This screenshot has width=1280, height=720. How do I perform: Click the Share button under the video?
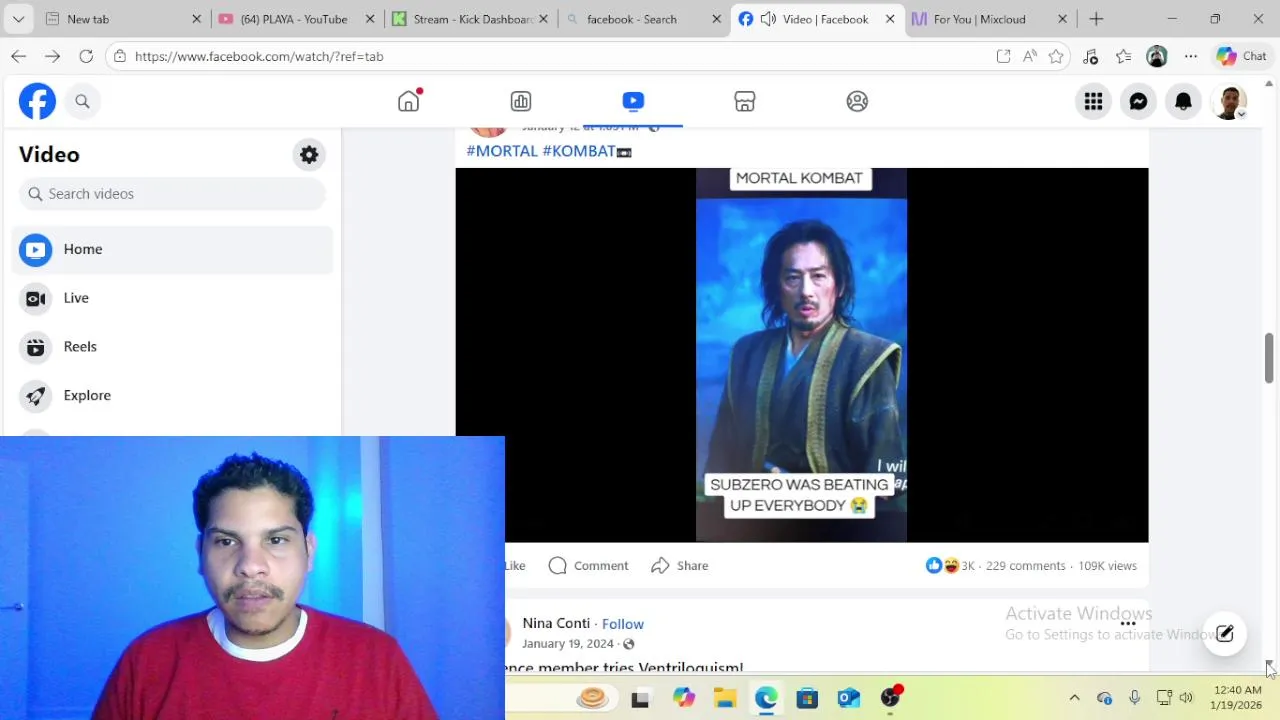pyautogui.click(x=680, y=566)
